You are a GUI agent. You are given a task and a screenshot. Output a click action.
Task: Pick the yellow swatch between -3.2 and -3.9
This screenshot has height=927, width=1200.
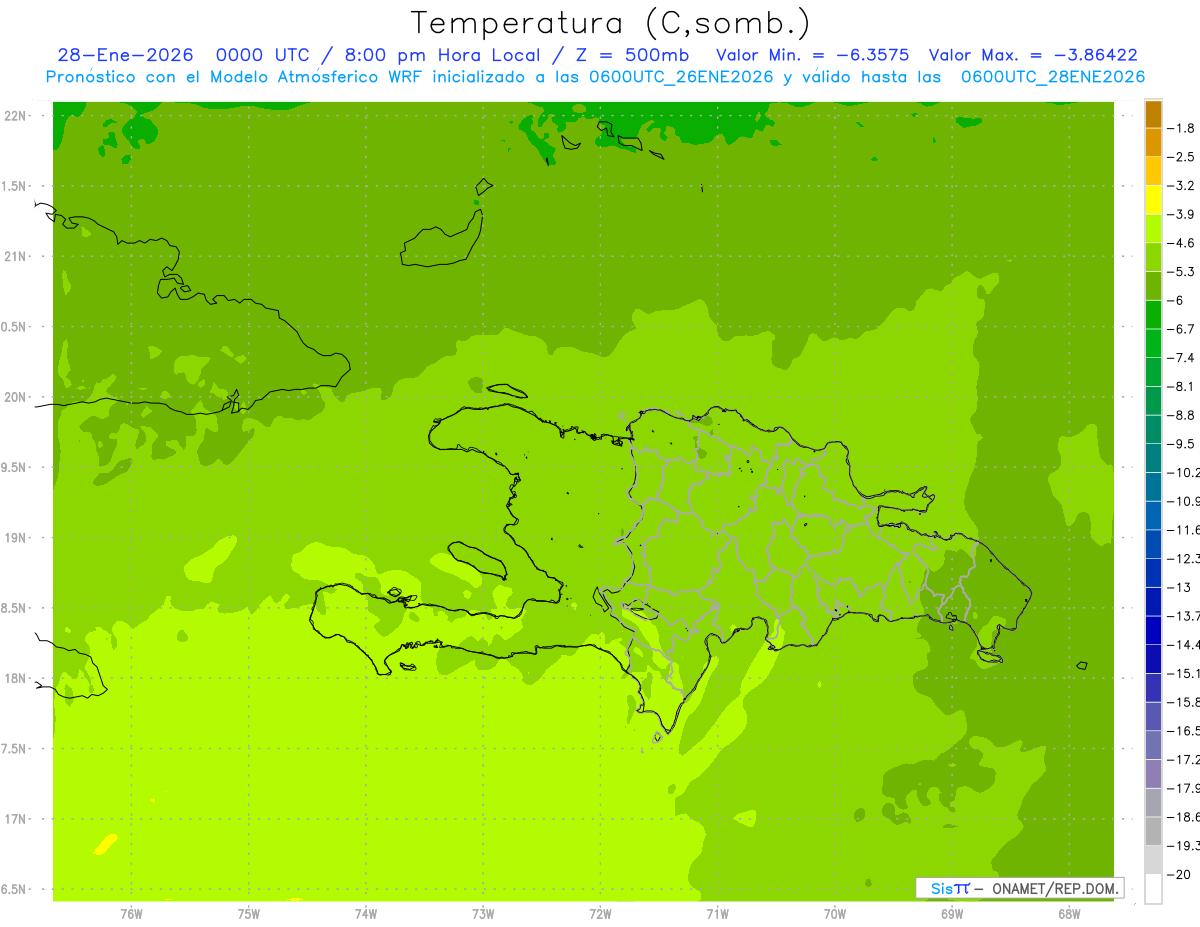pyautogui.click(x=1153, y=200)
